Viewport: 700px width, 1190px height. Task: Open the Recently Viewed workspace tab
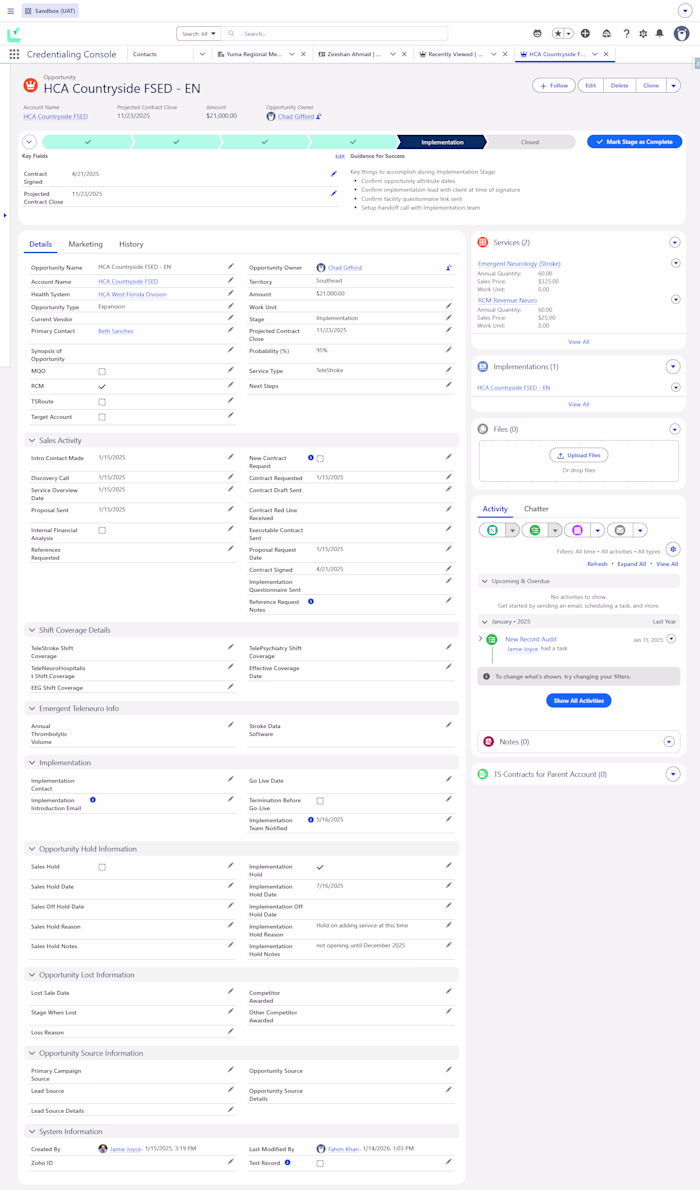click(x=455, y=55)
